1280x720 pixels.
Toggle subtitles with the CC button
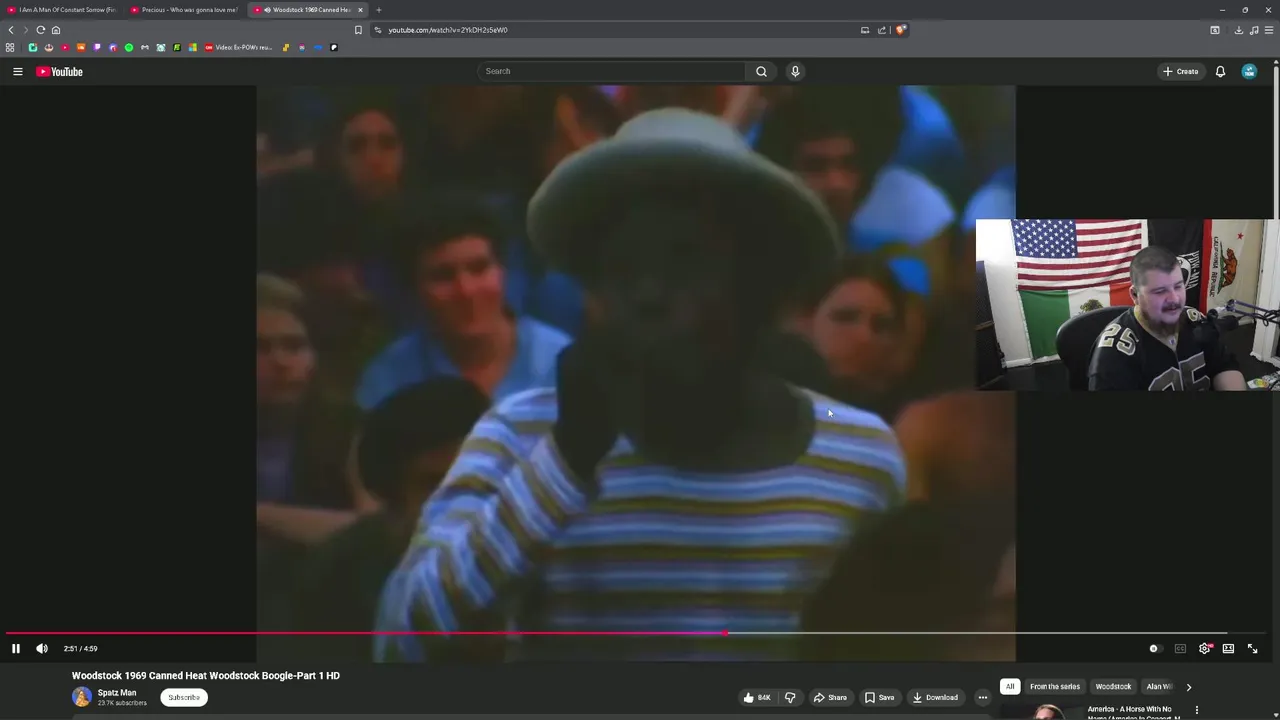(x=1180, y=648)
